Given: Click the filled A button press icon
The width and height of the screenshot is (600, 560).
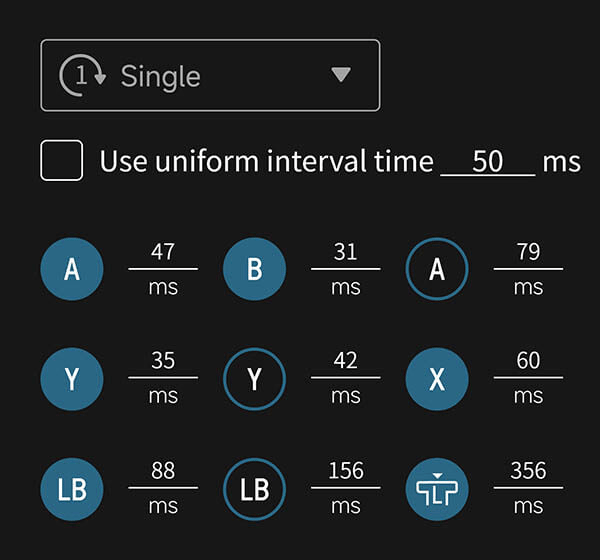Looking at the screenshot, I should [x=72, y=269].
